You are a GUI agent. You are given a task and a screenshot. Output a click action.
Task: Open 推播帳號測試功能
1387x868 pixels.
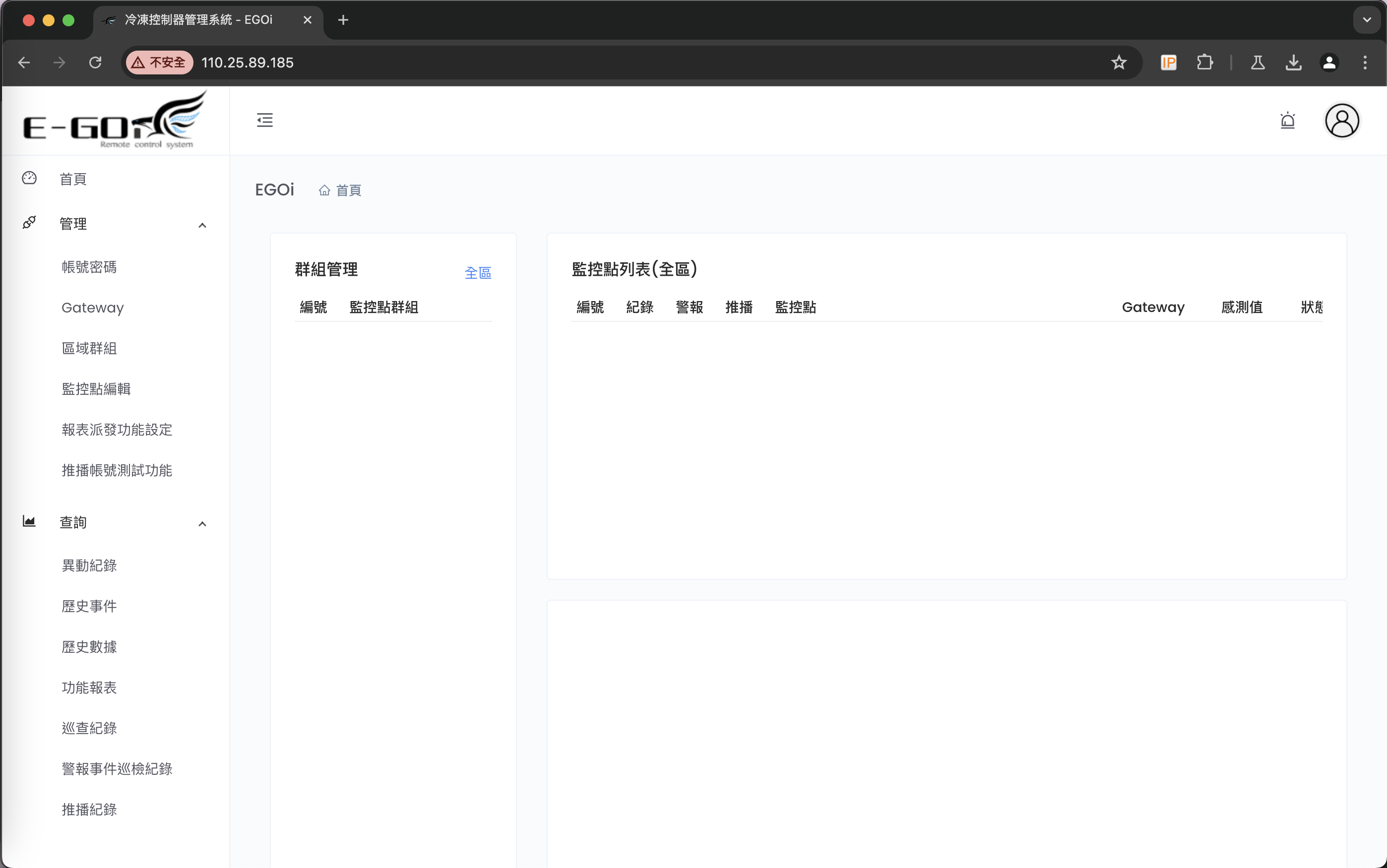117,470
